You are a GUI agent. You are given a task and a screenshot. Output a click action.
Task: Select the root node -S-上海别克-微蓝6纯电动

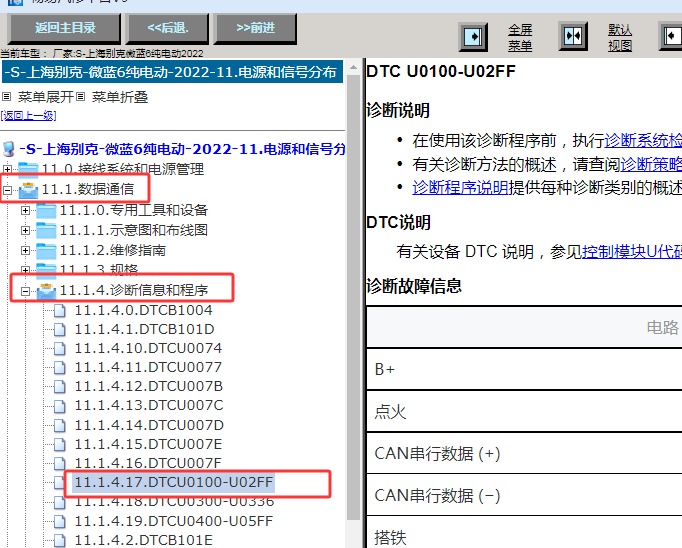click(x=182, y=149)
